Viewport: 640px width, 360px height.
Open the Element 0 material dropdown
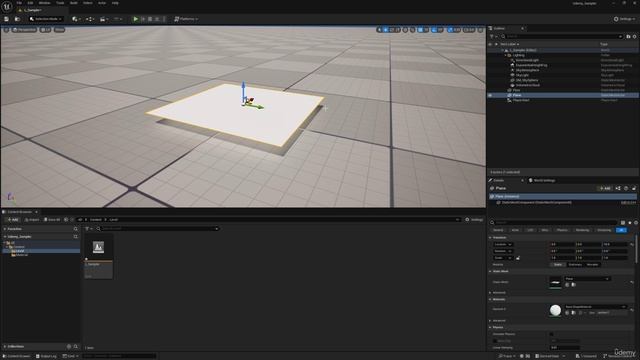coord(596,307)
